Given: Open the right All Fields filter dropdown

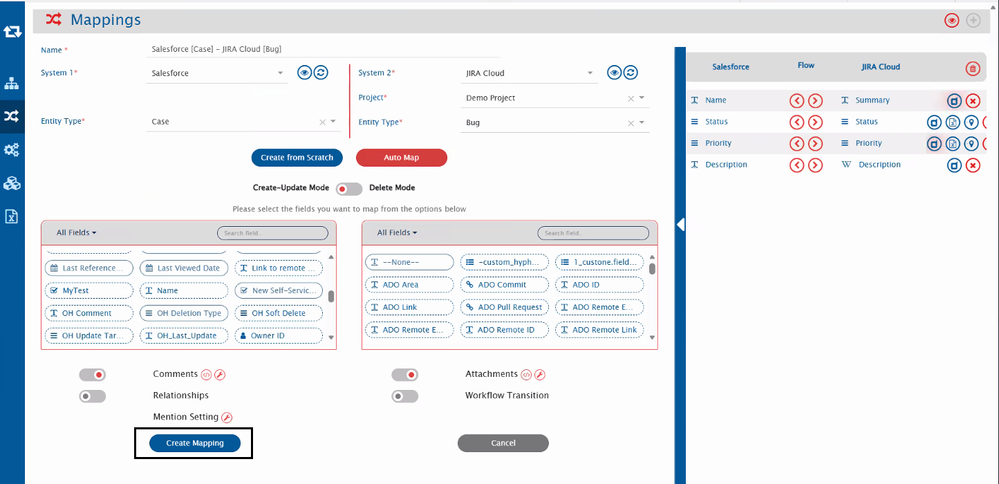Looking at the screenshot, I should tap(397, 233).
